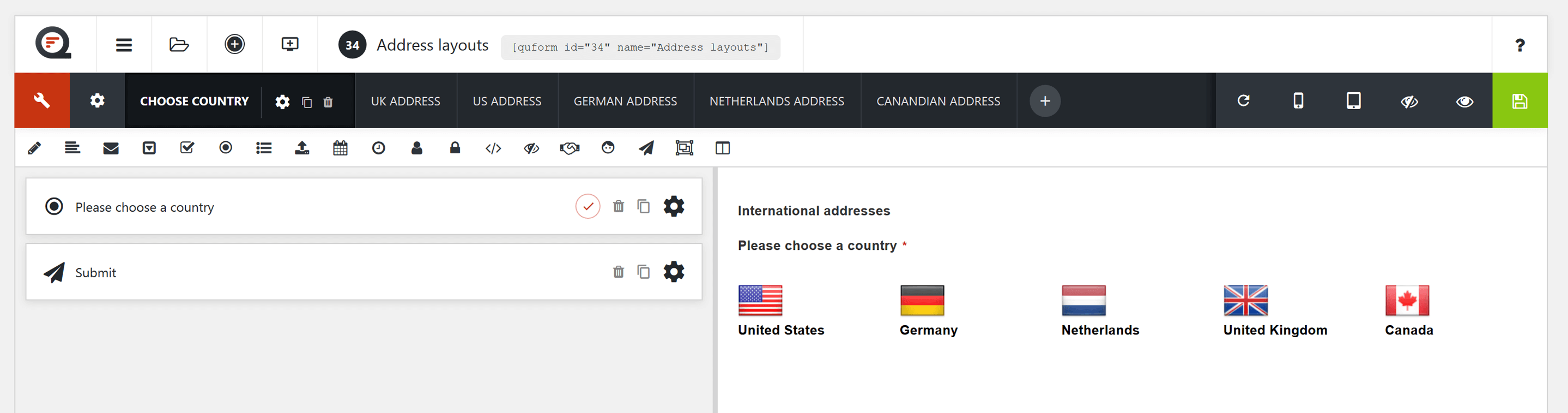Viewport: 1568px width, 413px height.
Task: Open the GERMAN ADDRESS tab
Action: tap(625, 101)
